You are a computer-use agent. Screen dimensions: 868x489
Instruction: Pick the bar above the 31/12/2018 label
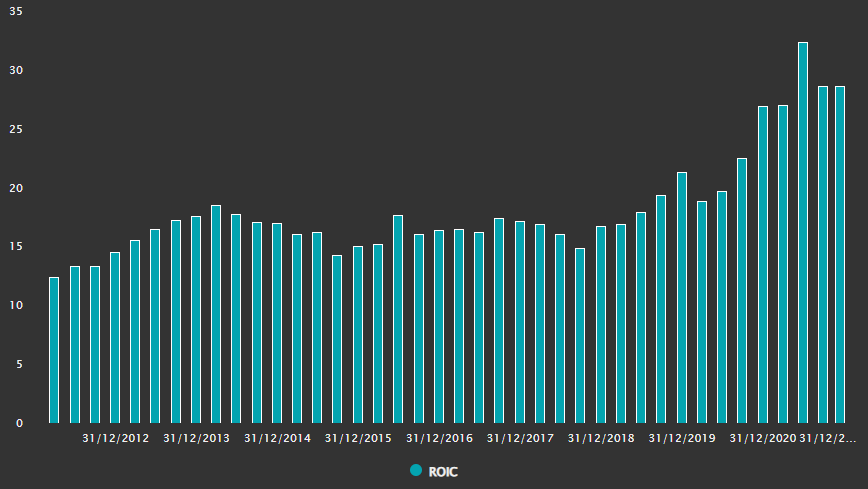tap(601, 325)
